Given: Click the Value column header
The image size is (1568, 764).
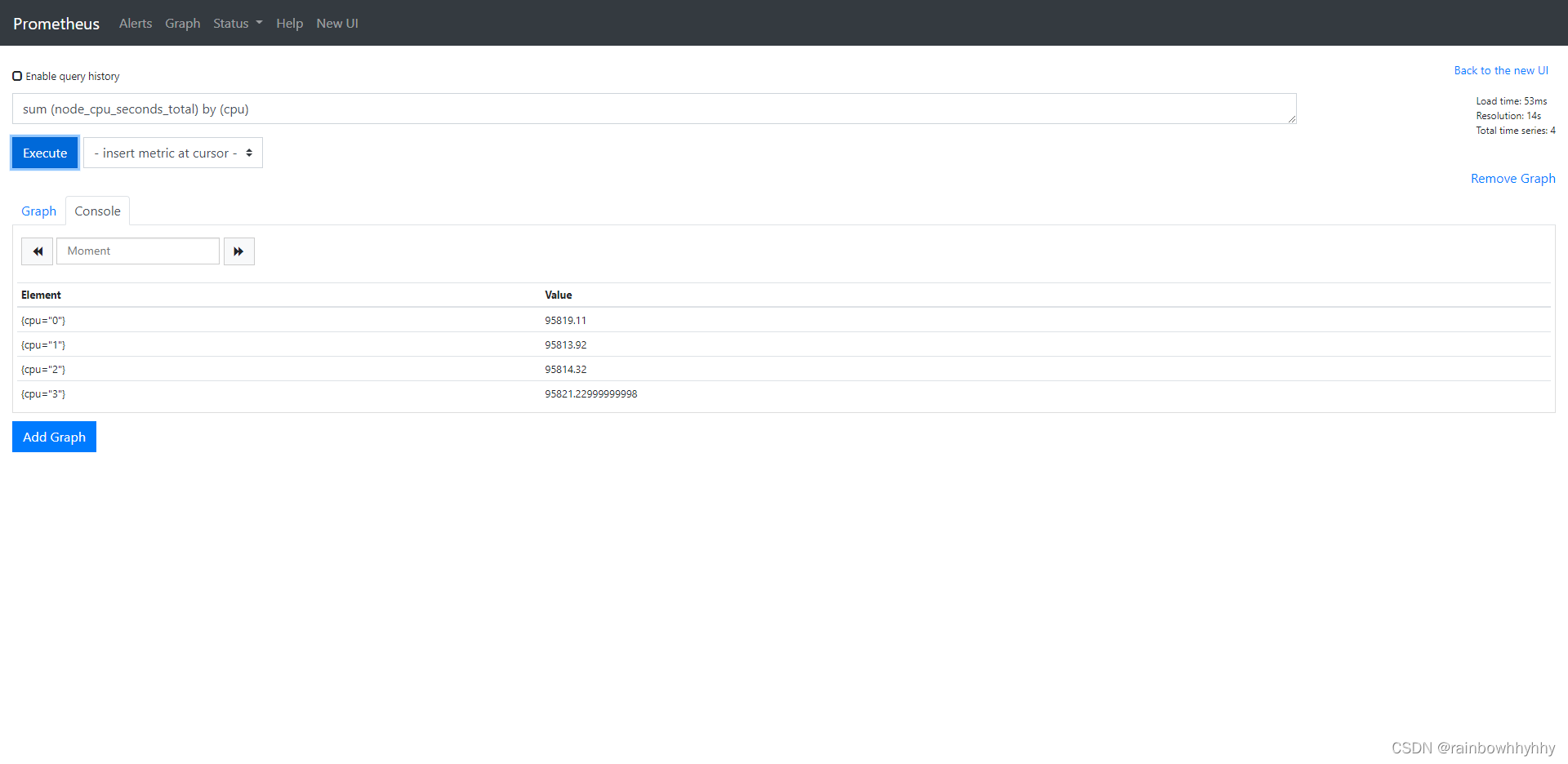Looking at the screenshot, I should pos(559,295).
